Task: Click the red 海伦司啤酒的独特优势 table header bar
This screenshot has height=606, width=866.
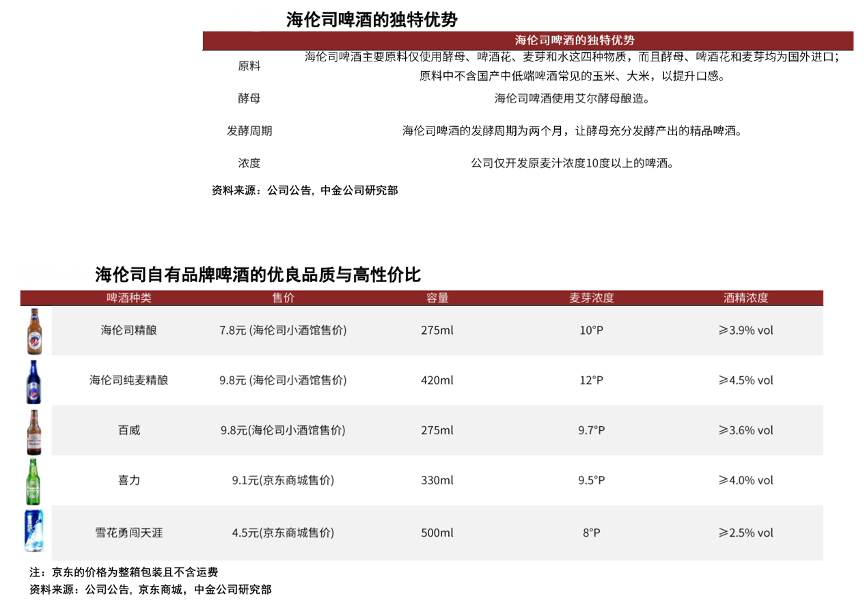Action: 574,40
